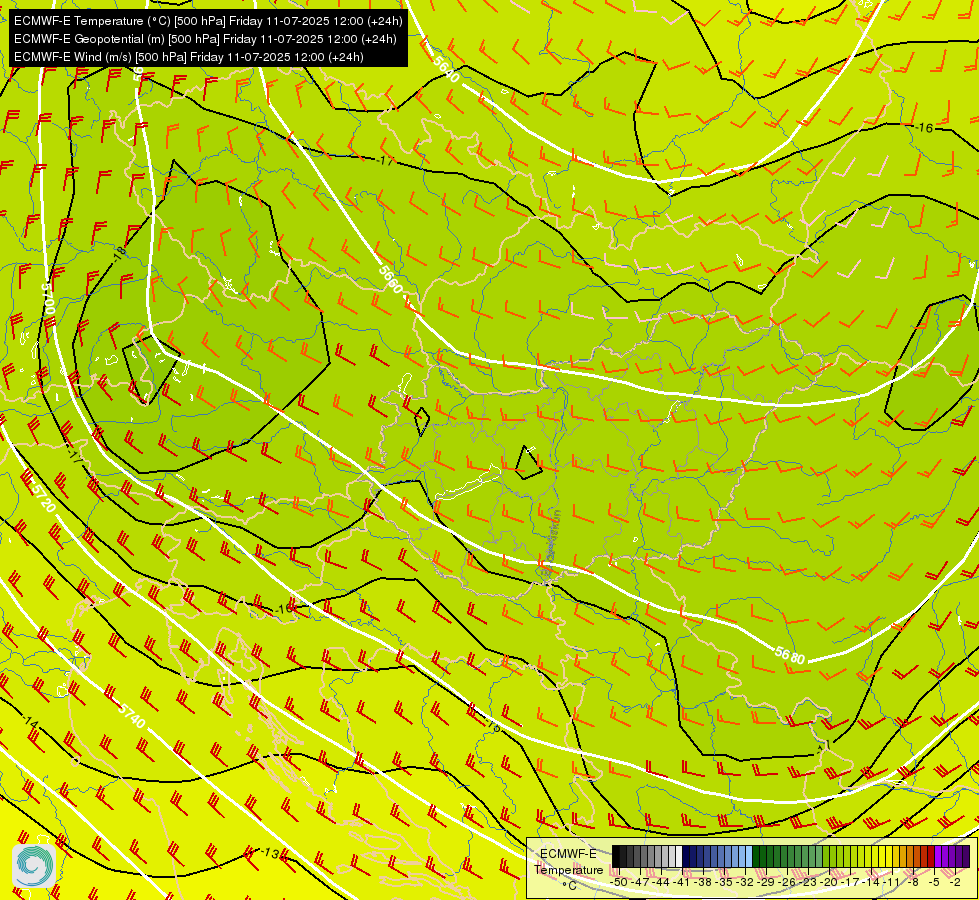
Task: Click the 5640 geopotential contour label
Action: tap(446, 69)
